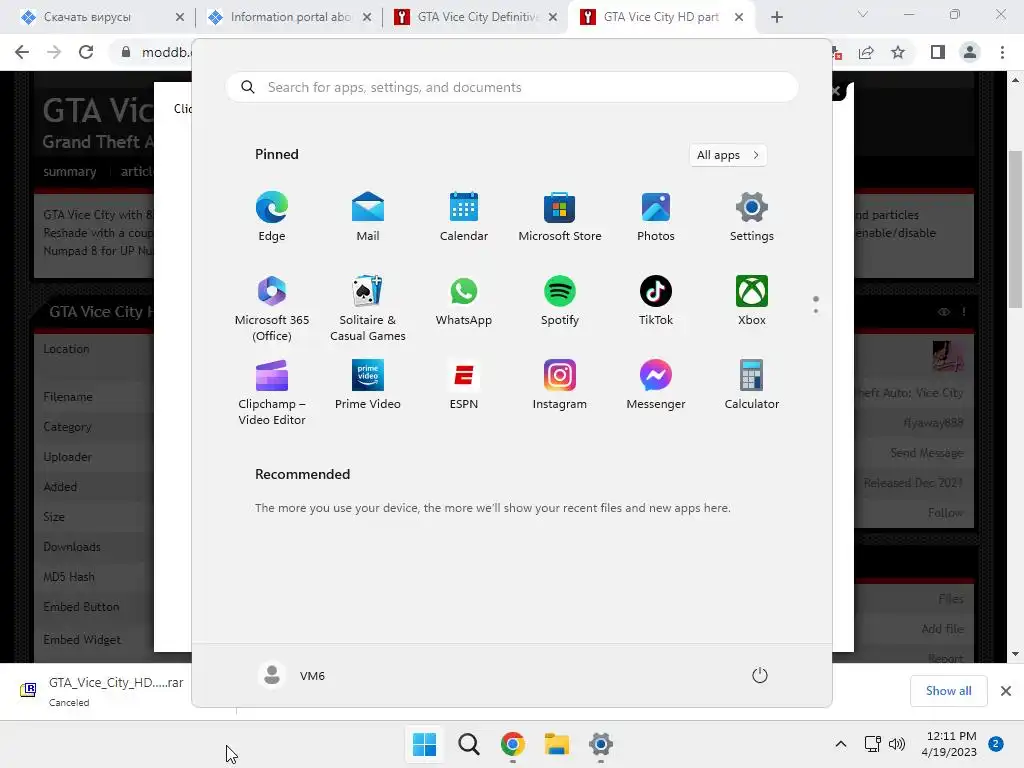
Task: Open the clock and date panel
Action: point(949,744)
